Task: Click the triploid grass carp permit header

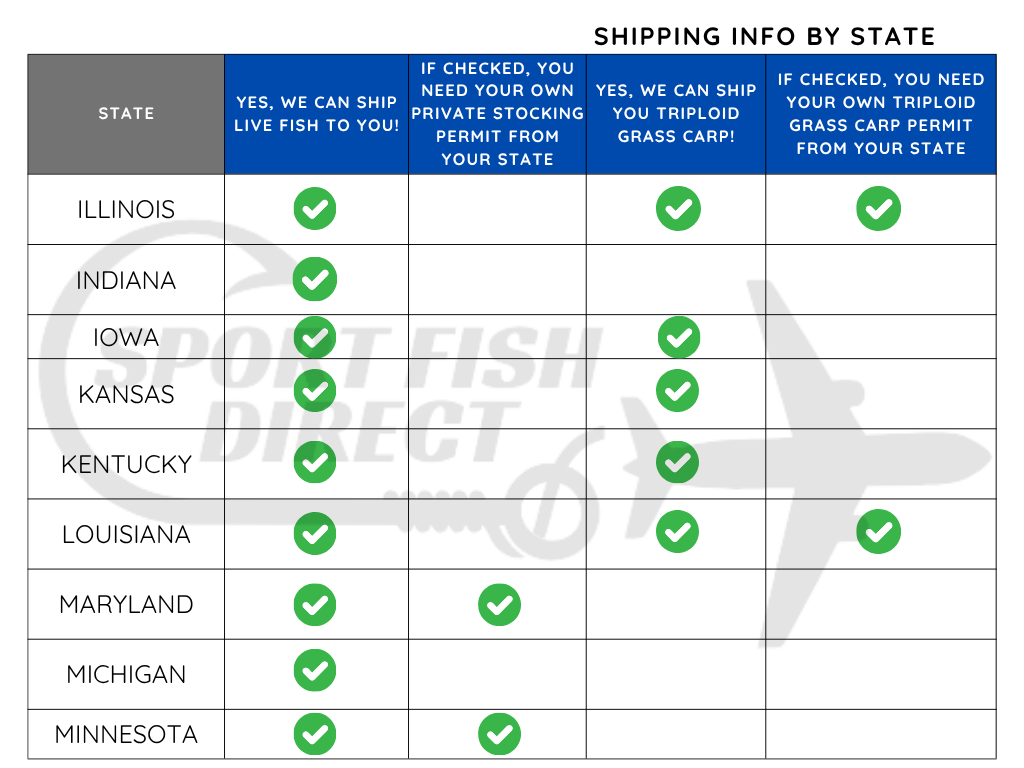Action: [x=880, y=114]
